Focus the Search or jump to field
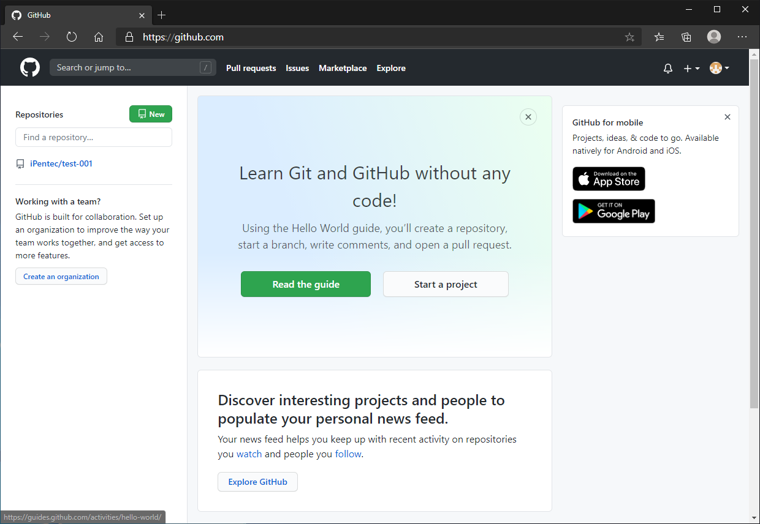Image resolution: width=760 pixels, height=524 pixels. 133,68
